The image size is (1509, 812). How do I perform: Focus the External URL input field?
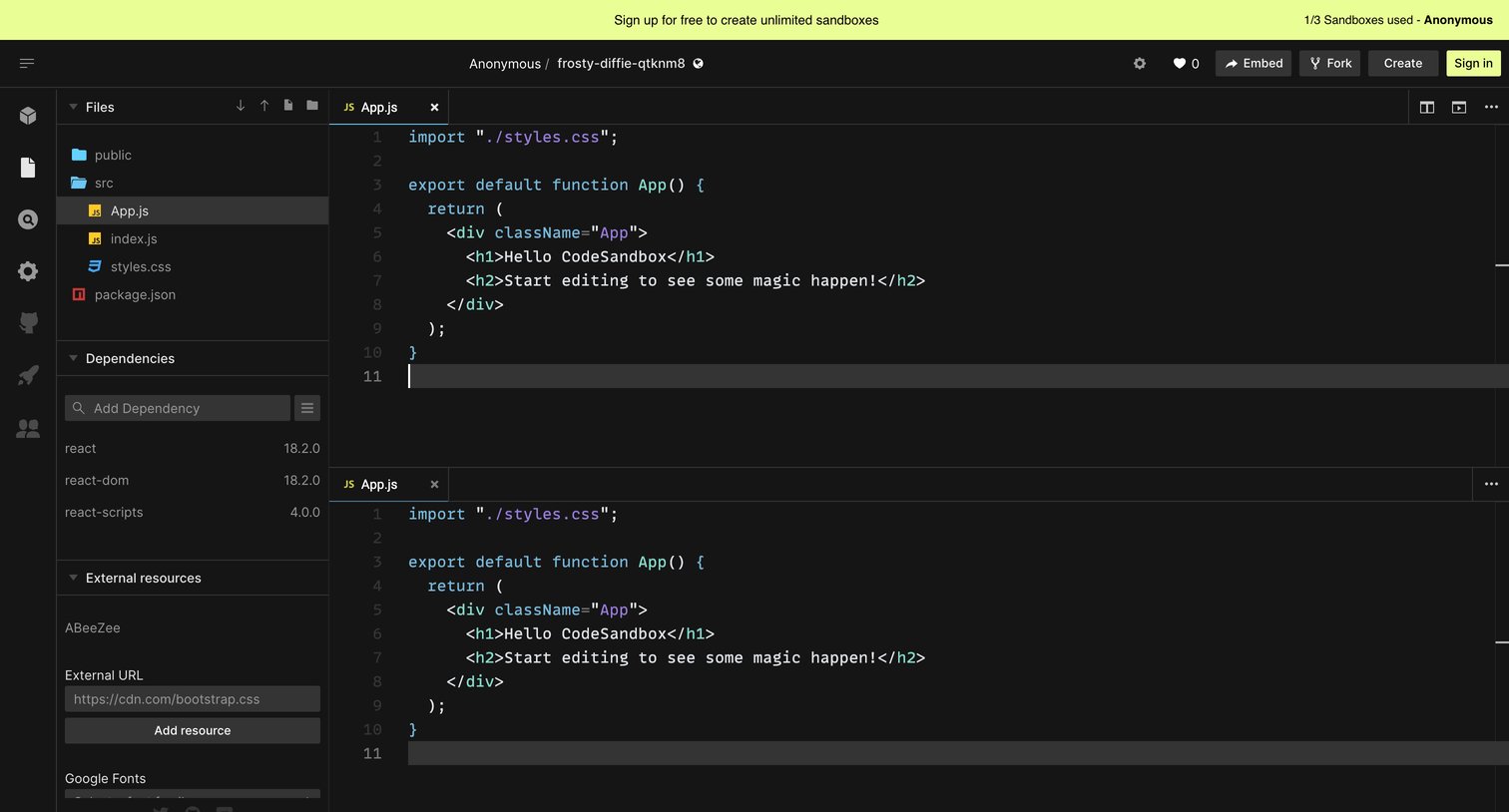coord(193,699)
